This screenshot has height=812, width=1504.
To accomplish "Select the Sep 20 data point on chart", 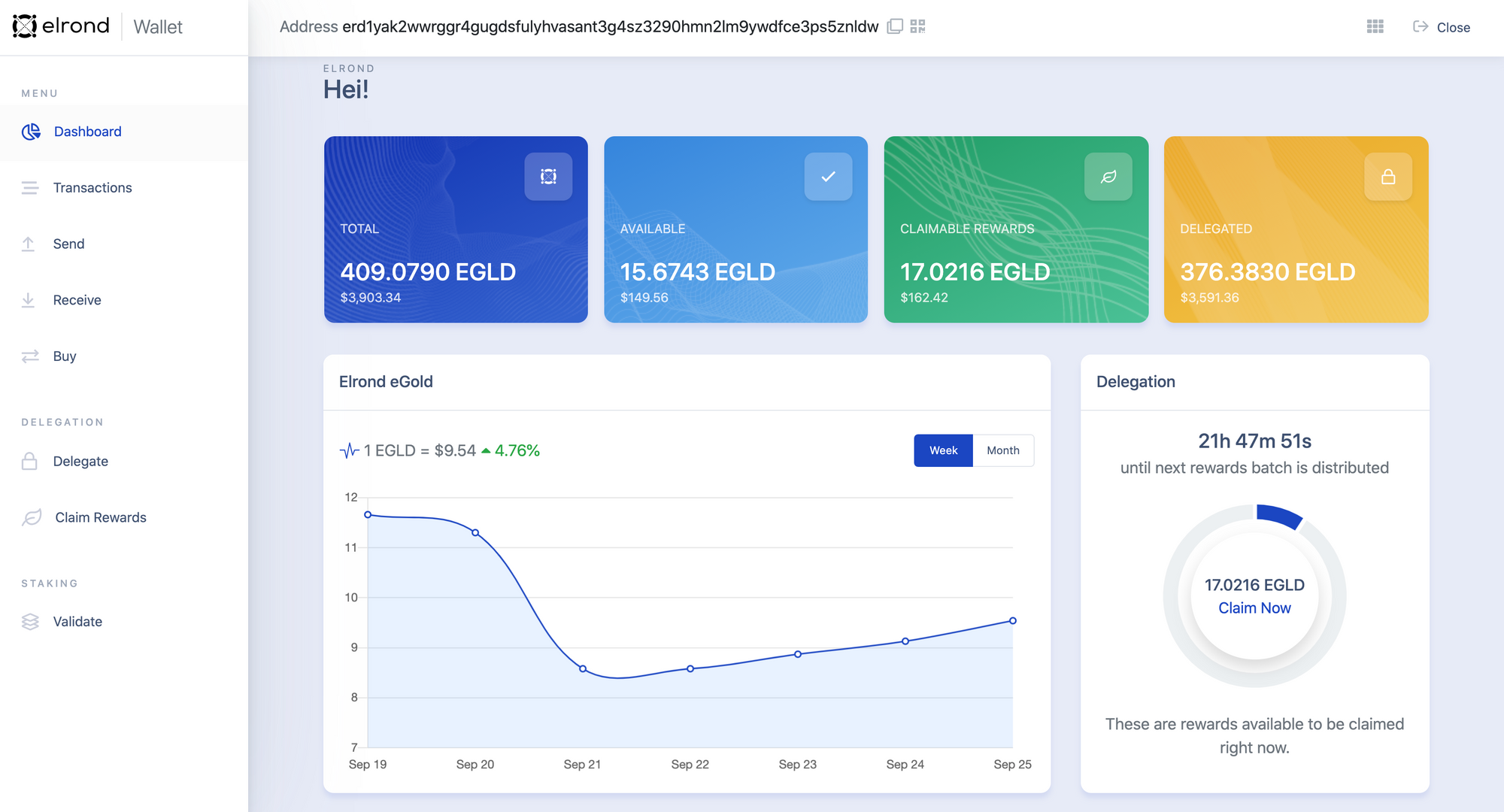I will [475, 532].
